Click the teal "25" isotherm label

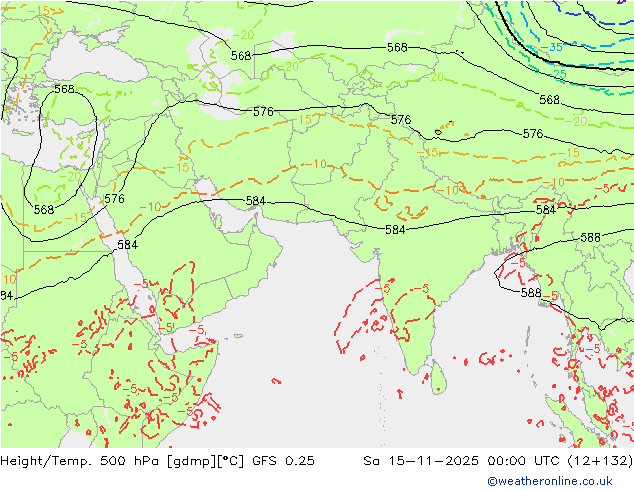tap(560, 74)
